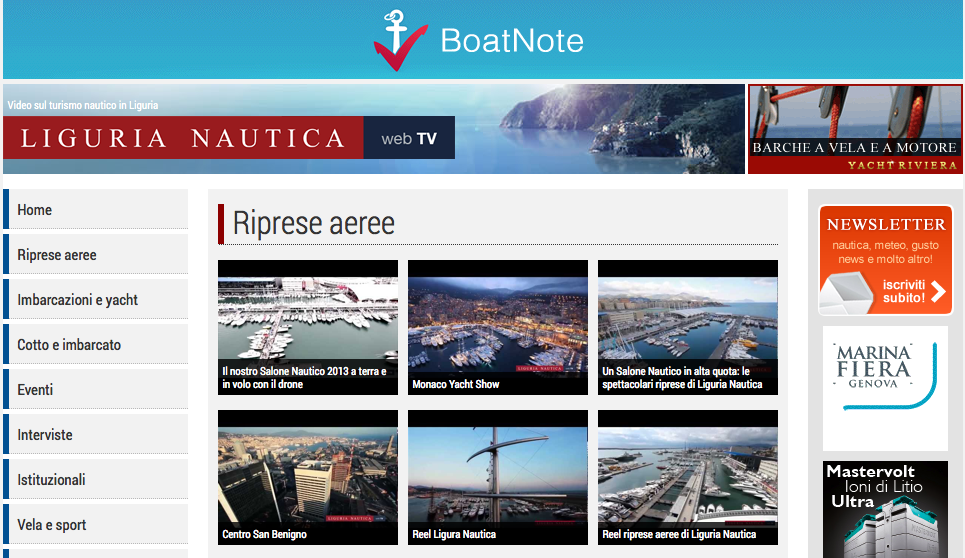Open the Reel Ligura Nautica video
The height and width of the screenshot is (558, 965).
(x=498, y=477)
